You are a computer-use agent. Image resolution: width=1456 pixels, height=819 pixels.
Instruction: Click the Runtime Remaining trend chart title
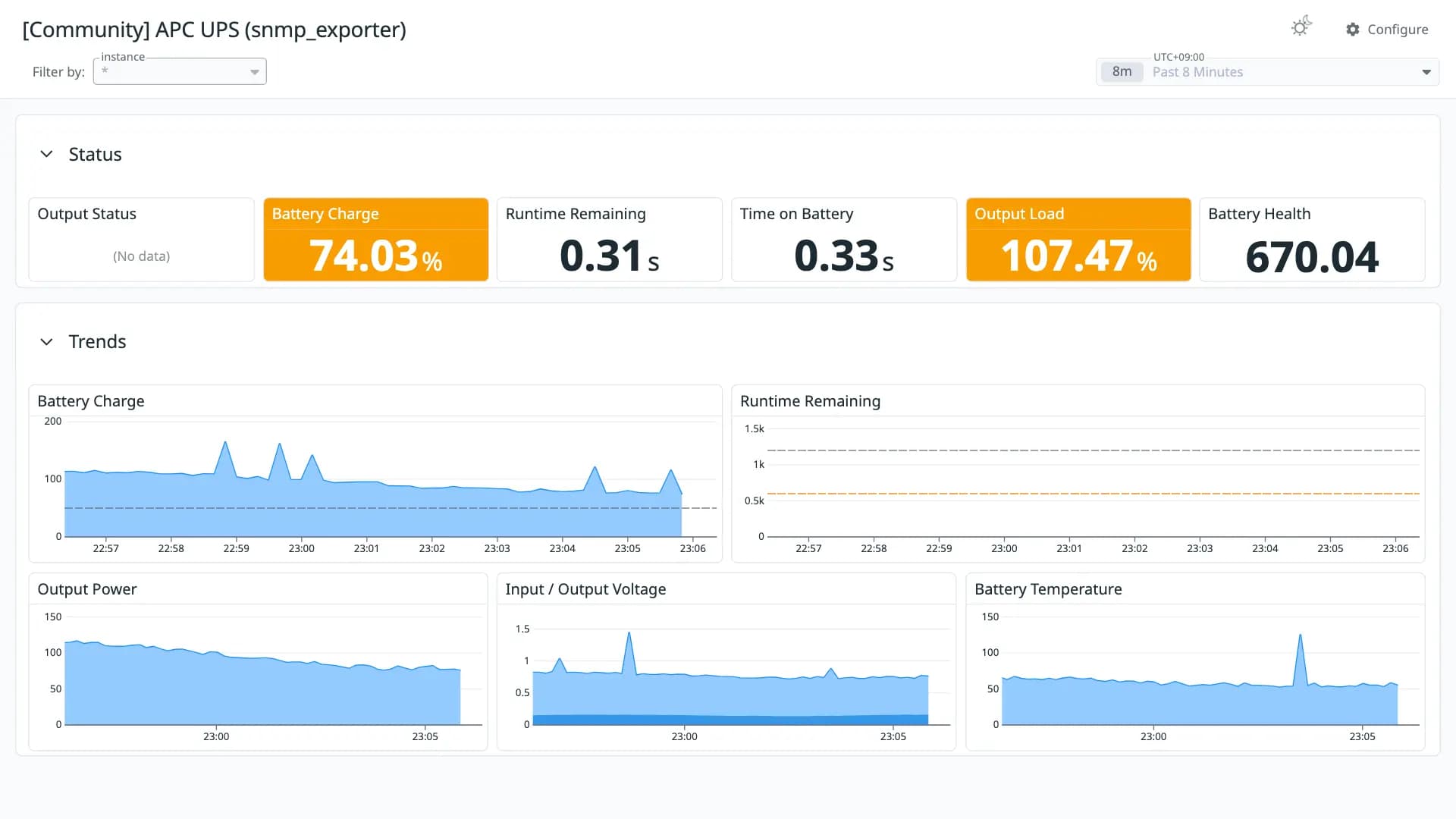[x=811, y=401]
